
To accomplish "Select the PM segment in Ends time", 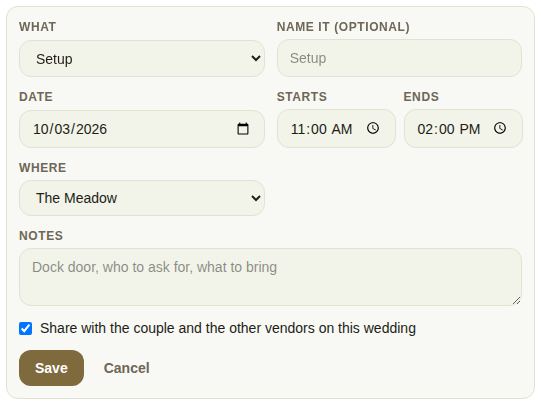I will (470, 129).
